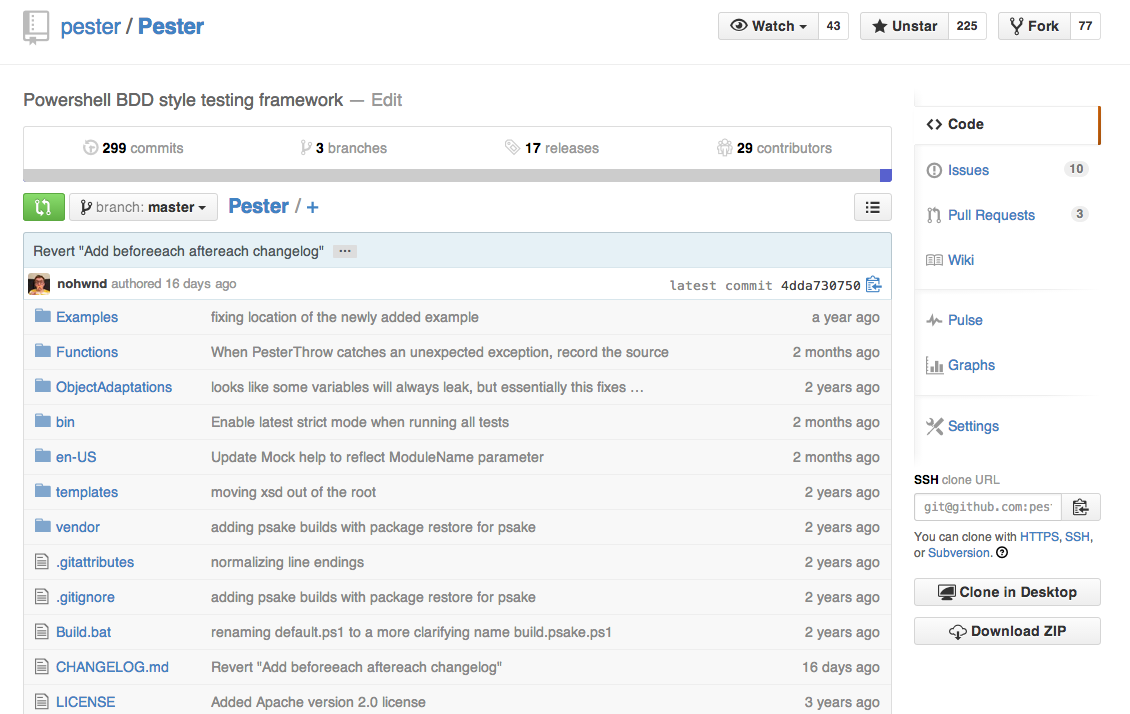Click the en-US folder icon
The height and width of the screenshot is (714, 1130).
click(x=43, y=456)
